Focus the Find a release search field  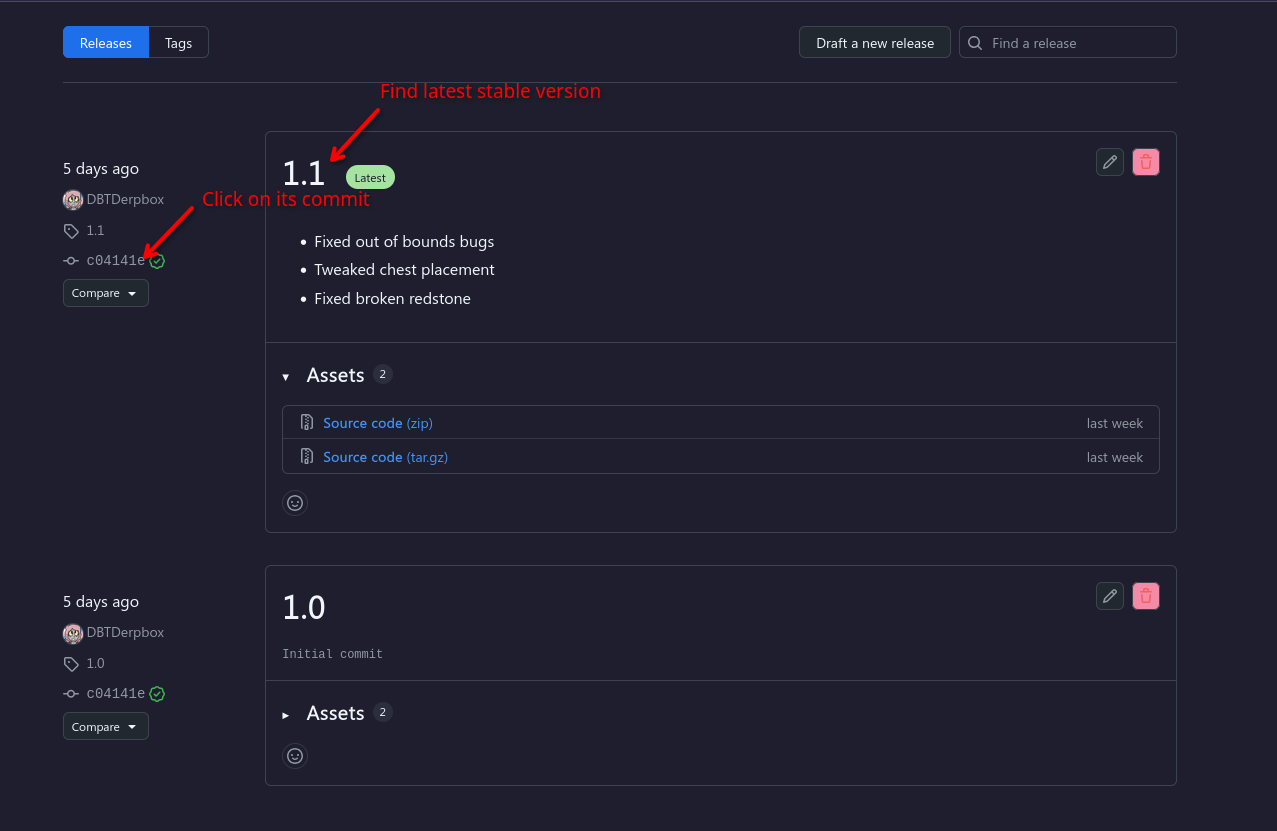1068,43
